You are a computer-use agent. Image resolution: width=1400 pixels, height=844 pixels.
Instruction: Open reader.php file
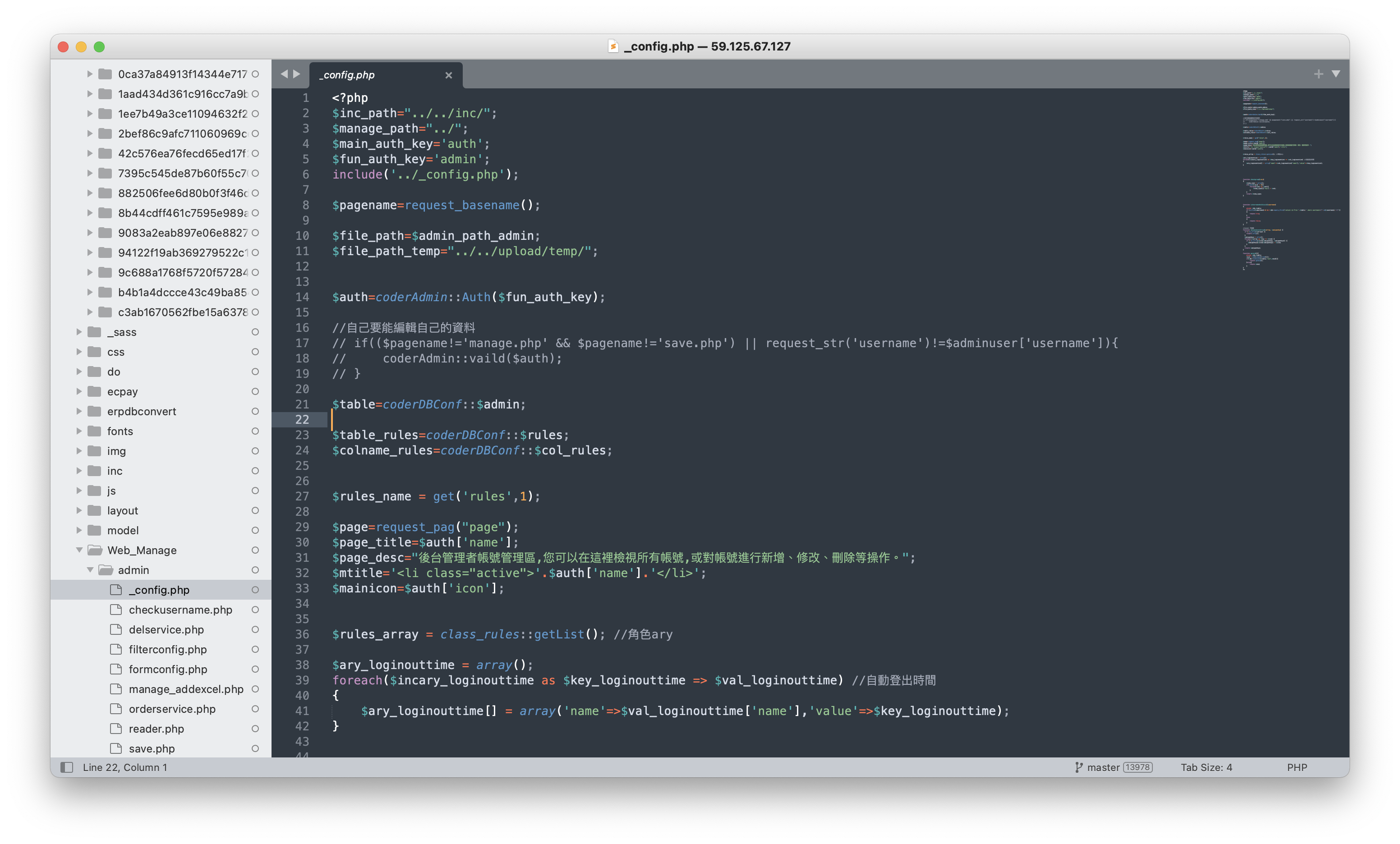tap(156, 729)
